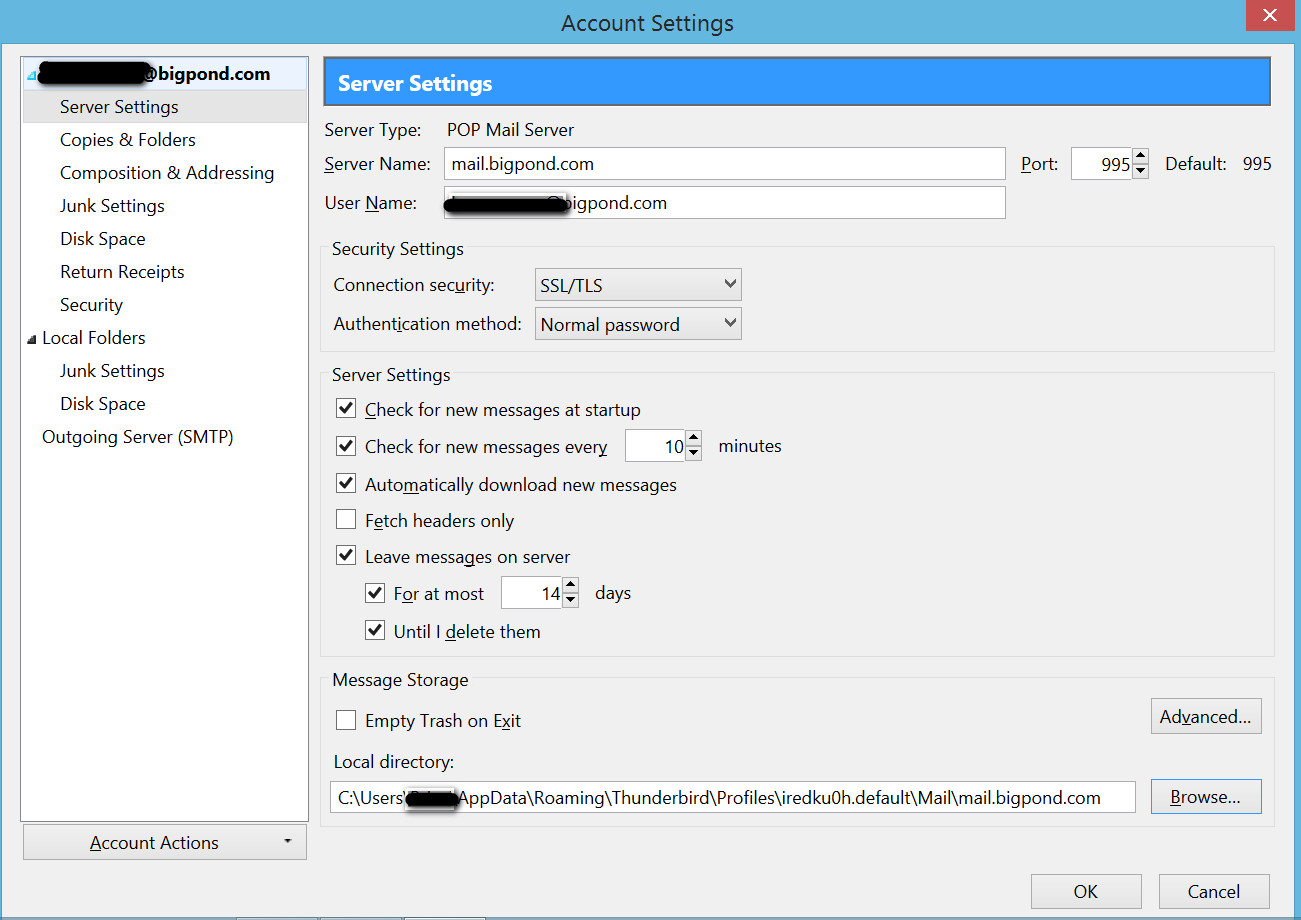Screen dimensions: 1301x920
Task: Decrease the 'For at most' days value
Action: click(570, 601)
